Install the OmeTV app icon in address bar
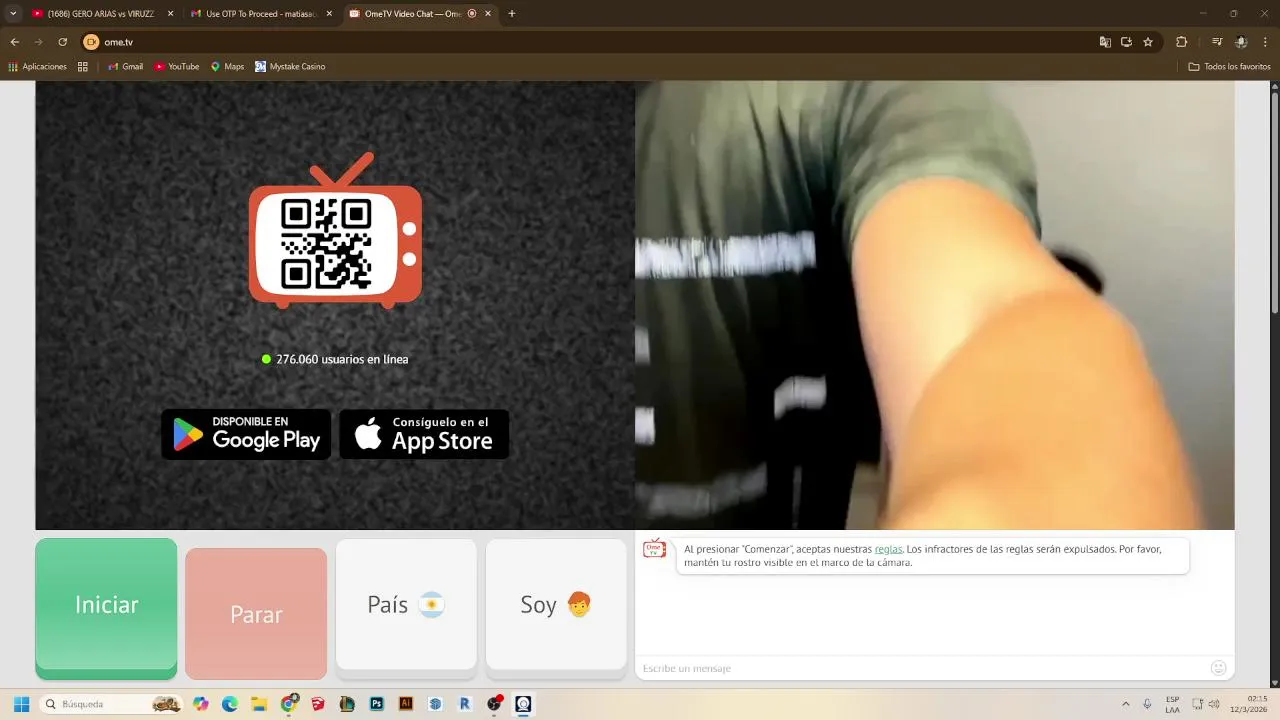The height and width of the screenshot is (720, 1280). [x=1126, y=42]
